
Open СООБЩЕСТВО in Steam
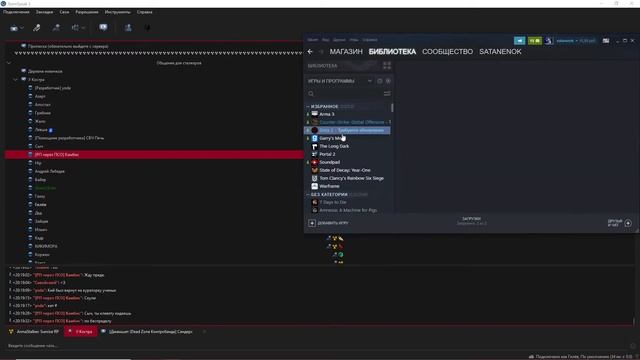(x=447, y=52)
